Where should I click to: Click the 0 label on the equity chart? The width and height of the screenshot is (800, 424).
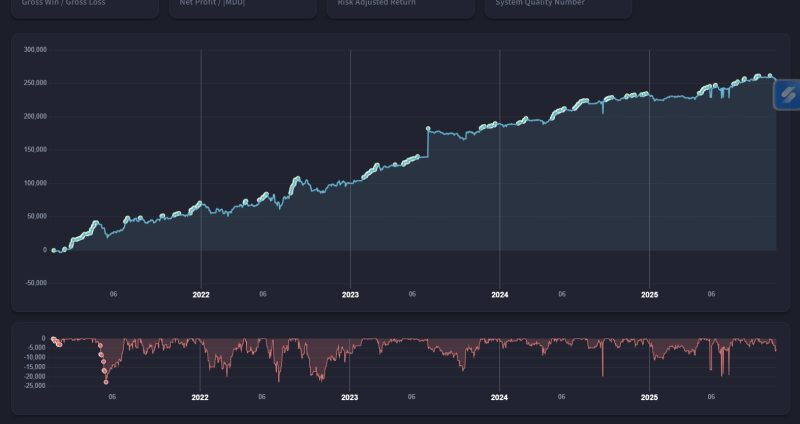tap(43, 250)
